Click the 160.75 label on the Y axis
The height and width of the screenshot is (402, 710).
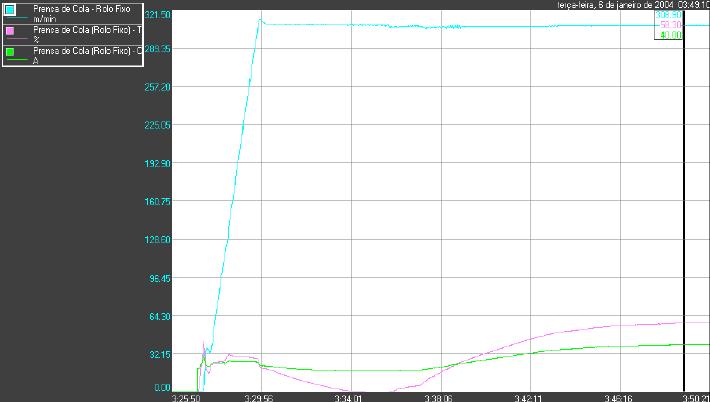(x=158, y=201)
